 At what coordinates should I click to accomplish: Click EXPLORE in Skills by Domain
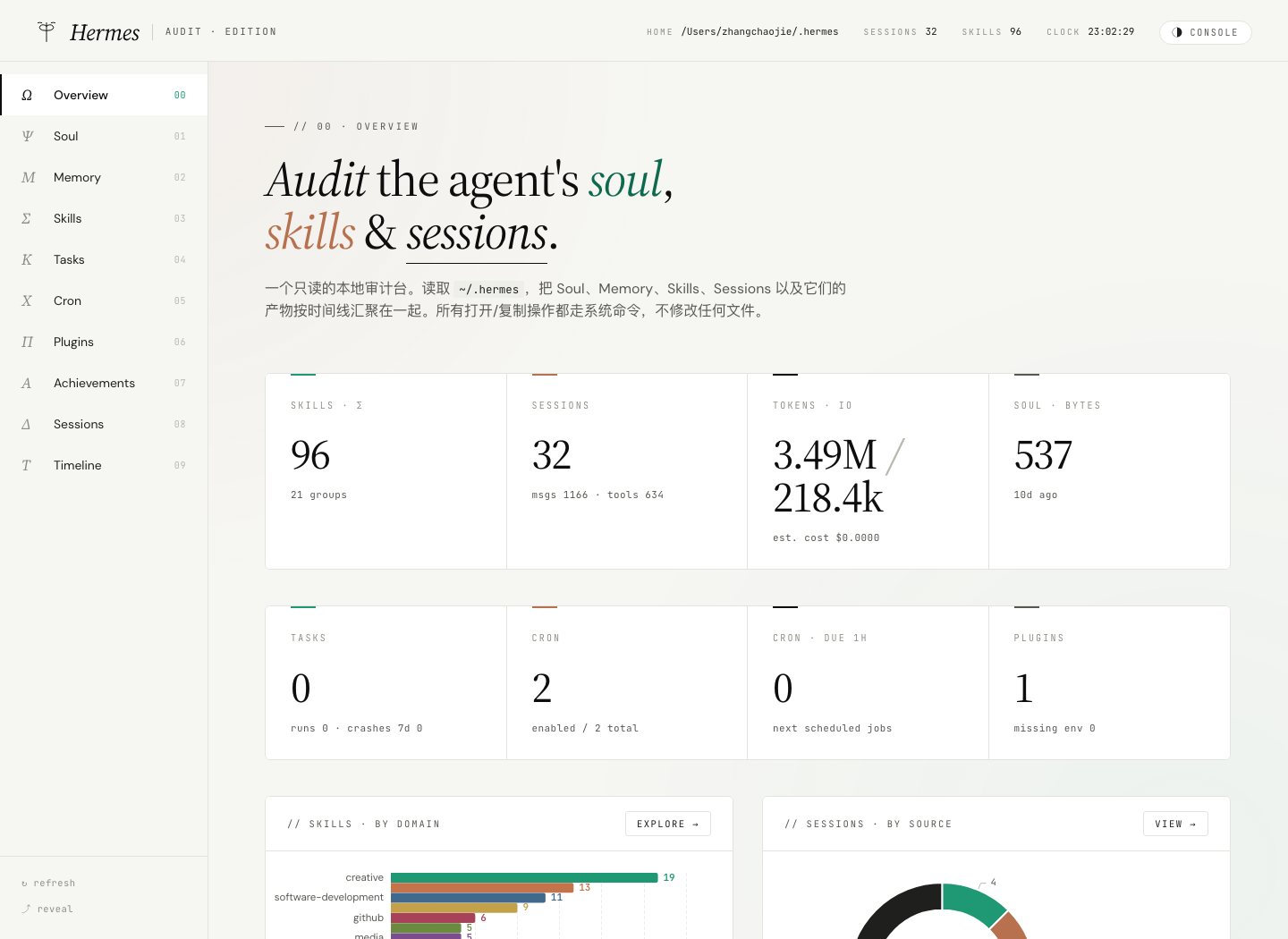coord(667,824)
